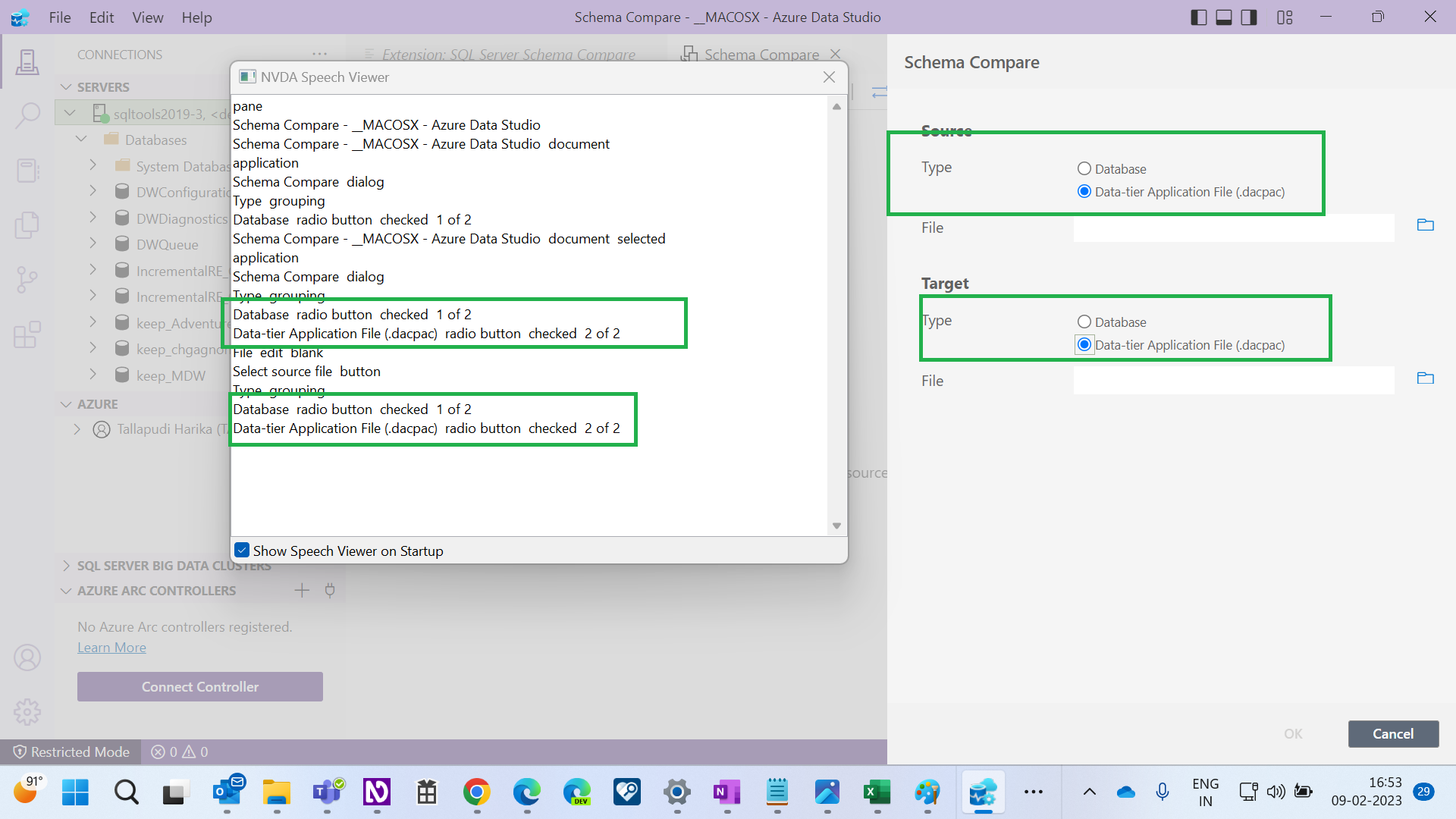Screen dimensions: 1456x819
Task: Open the Connections view in the activity bar
Action: point(27,62)
